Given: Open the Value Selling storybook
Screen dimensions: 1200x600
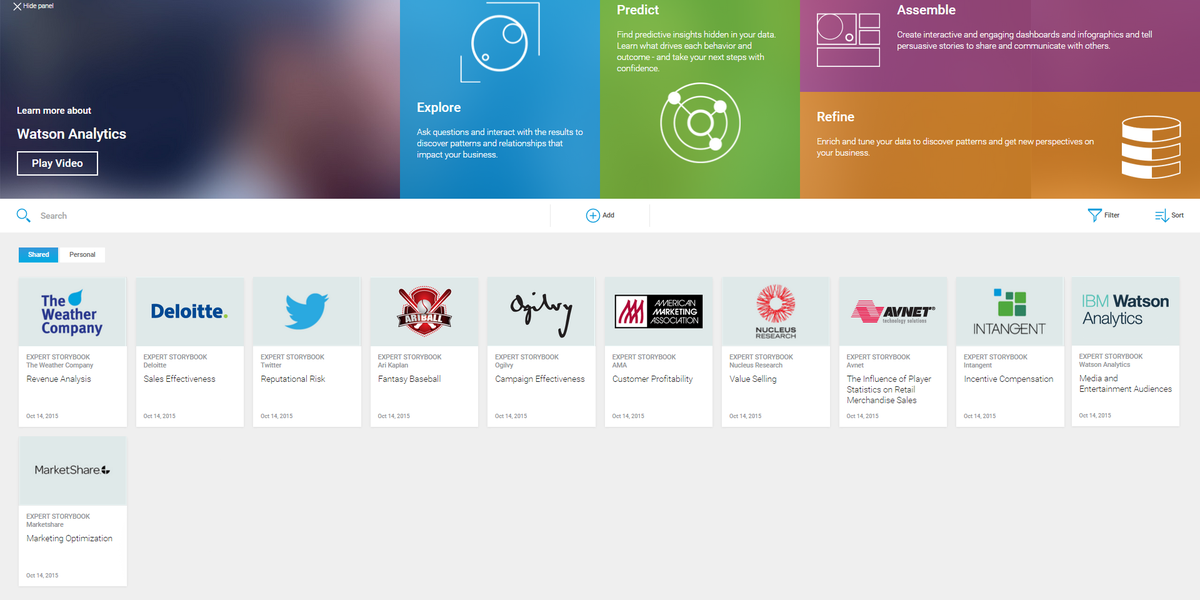Looking at the screenshot, I should (x=755, y=379).
